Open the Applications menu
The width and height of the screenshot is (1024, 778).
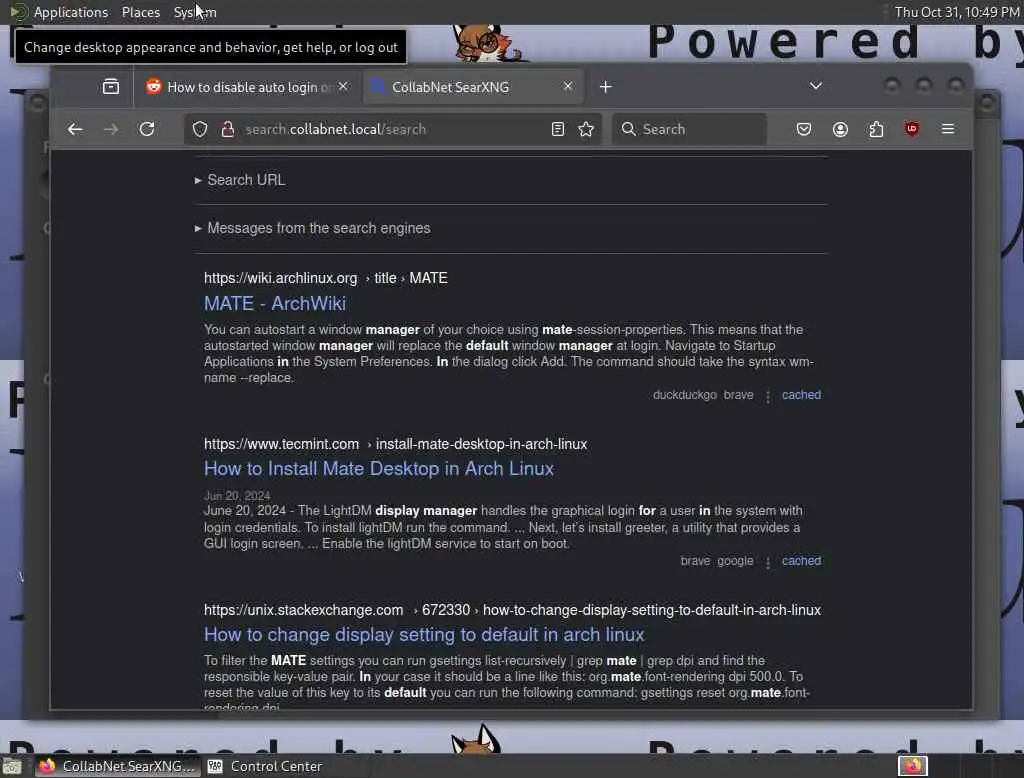point(71,12)
